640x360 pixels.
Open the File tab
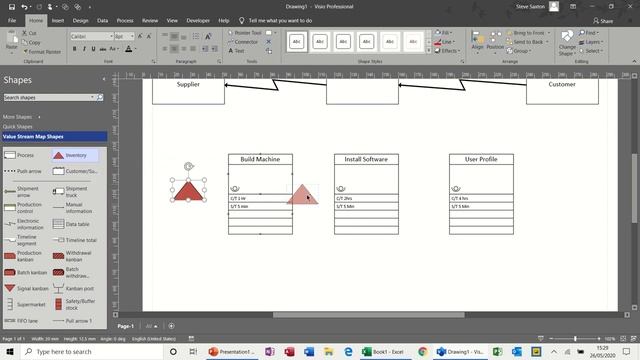click(12, 20)
